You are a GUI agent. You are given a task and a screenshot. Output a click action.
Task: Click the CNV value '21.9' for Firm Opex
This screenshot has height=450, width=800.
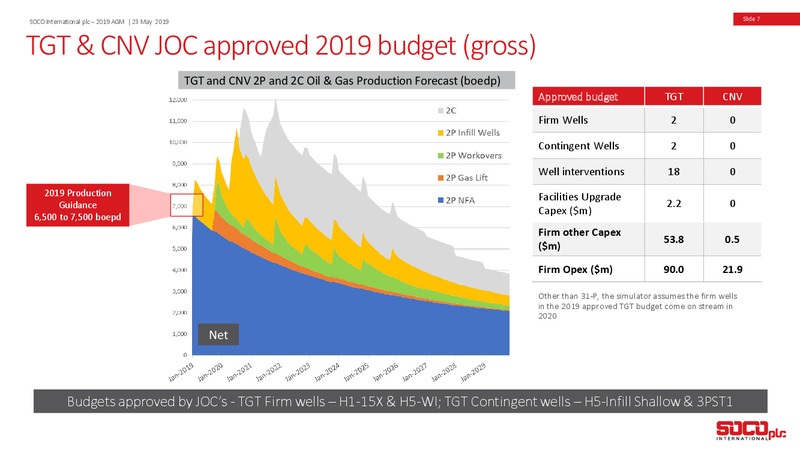732,269
